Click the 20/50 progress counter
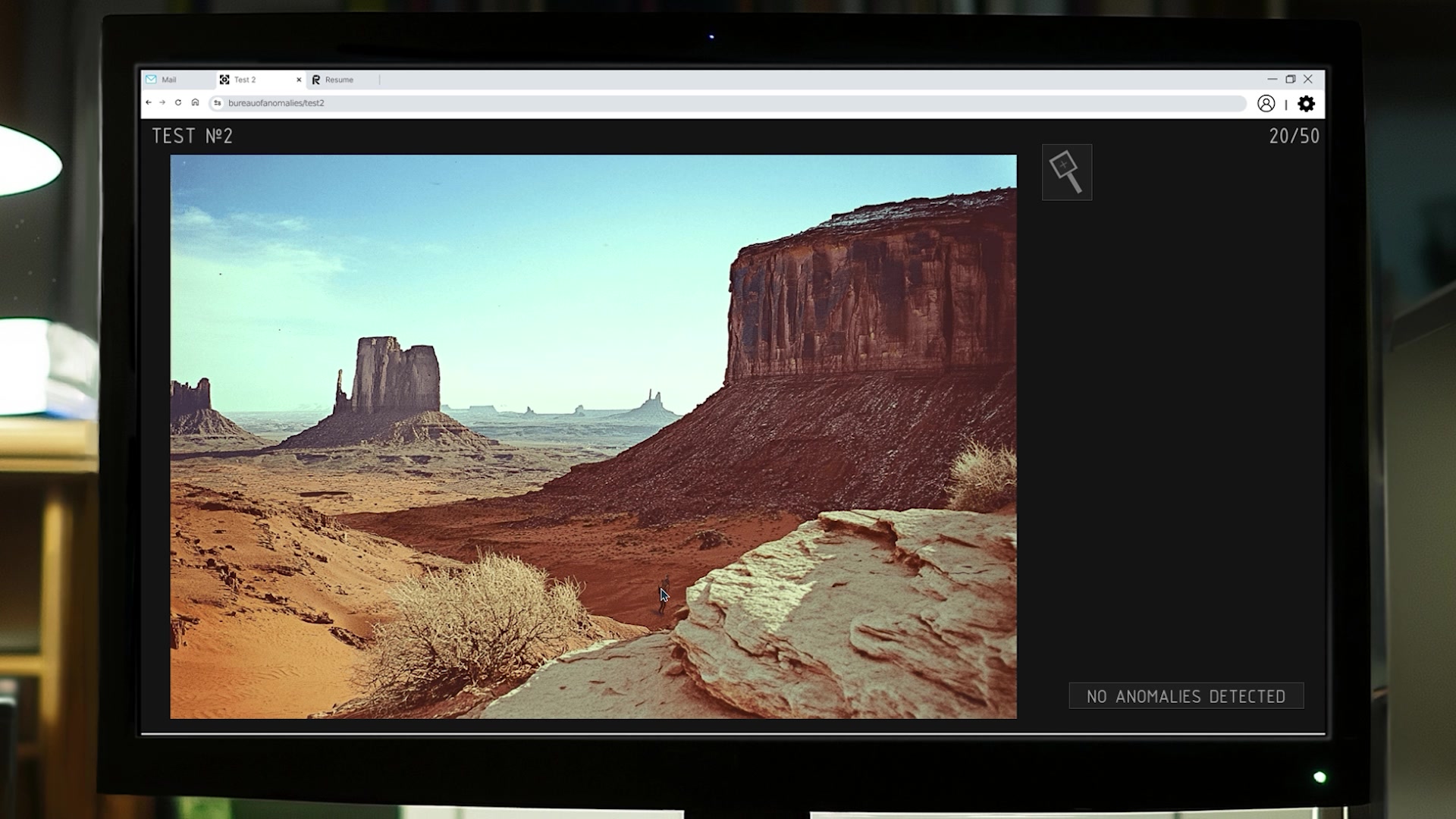This screenshot has height=819, width=1456. pyautogui.click(x=1294, y=136)
